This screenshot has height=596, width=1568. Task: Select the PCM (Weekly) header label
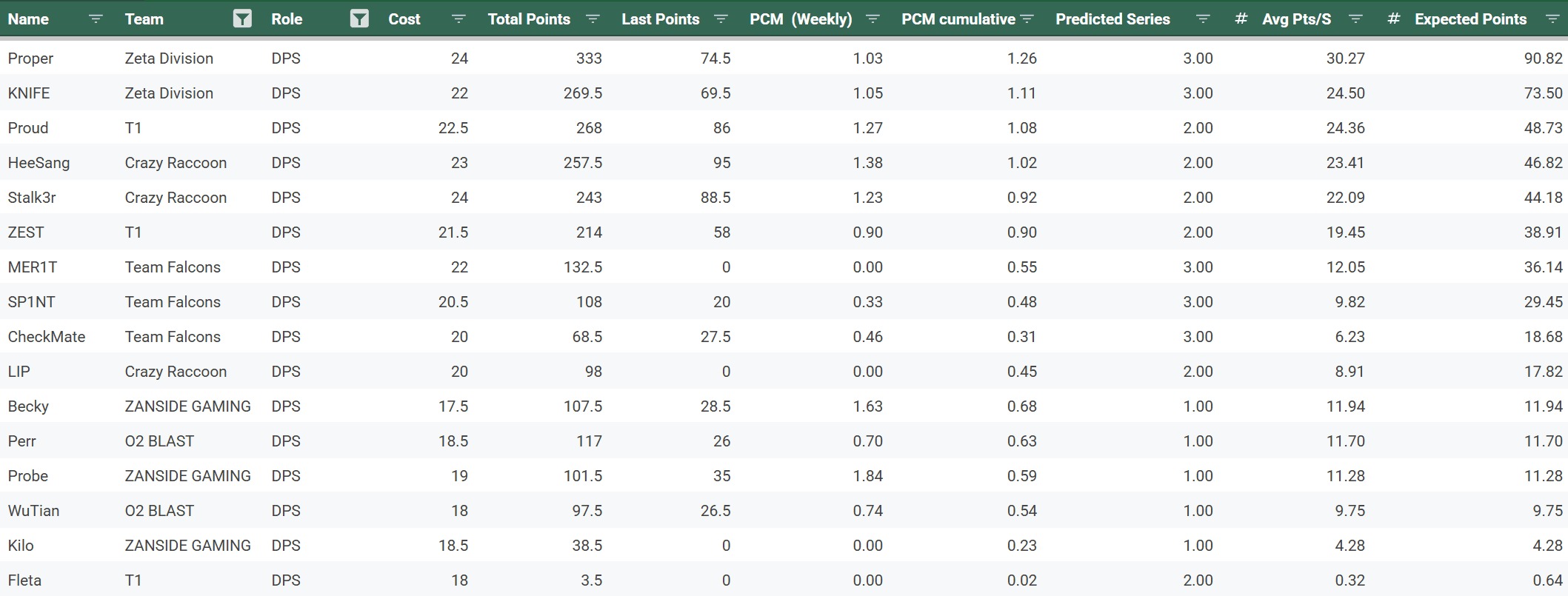pyautogui.click(x=801, y=19)
